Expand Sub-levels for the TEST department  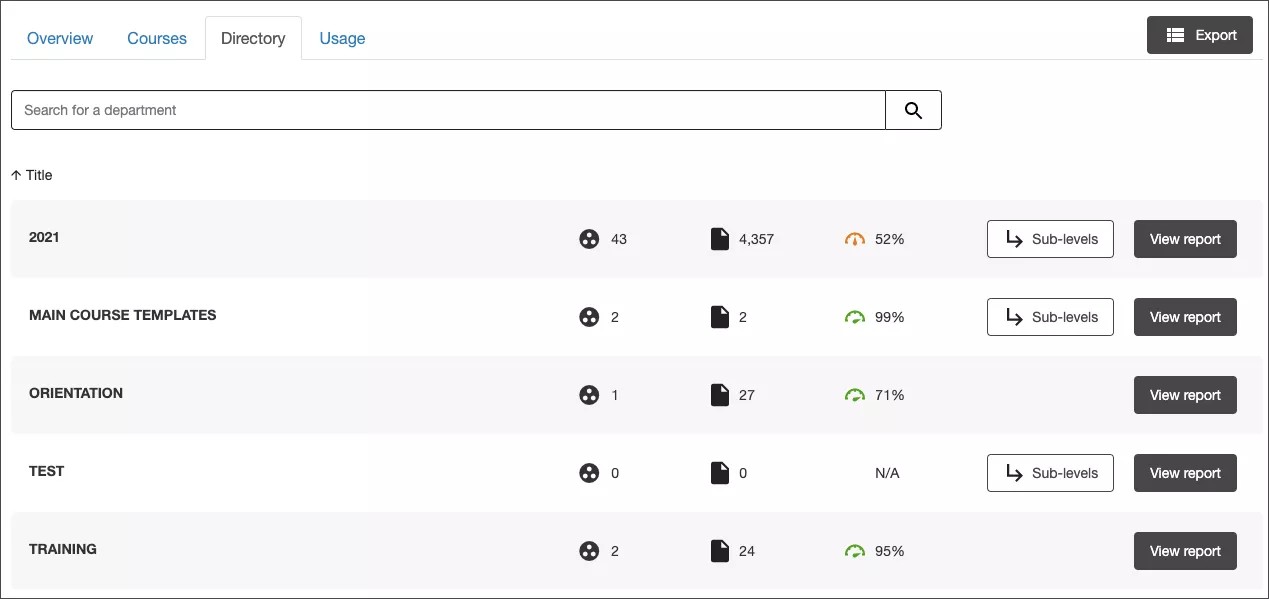(x=1049, y=472)
